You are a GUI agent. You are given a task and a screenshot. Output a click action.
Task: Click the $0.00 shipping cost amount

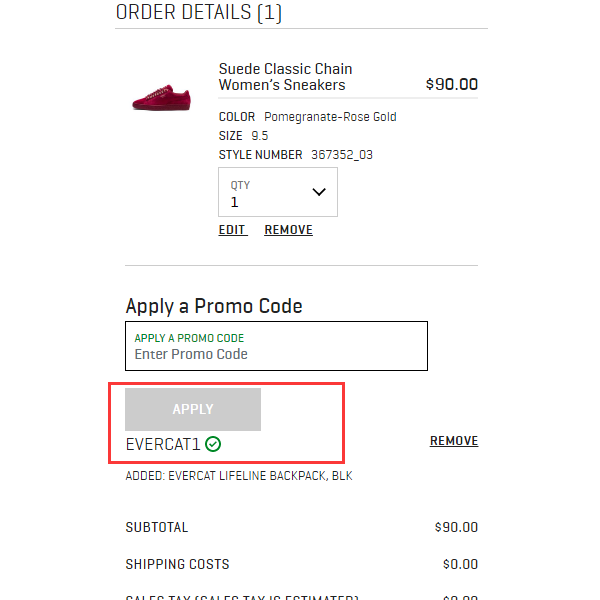[x=460, y=564]
